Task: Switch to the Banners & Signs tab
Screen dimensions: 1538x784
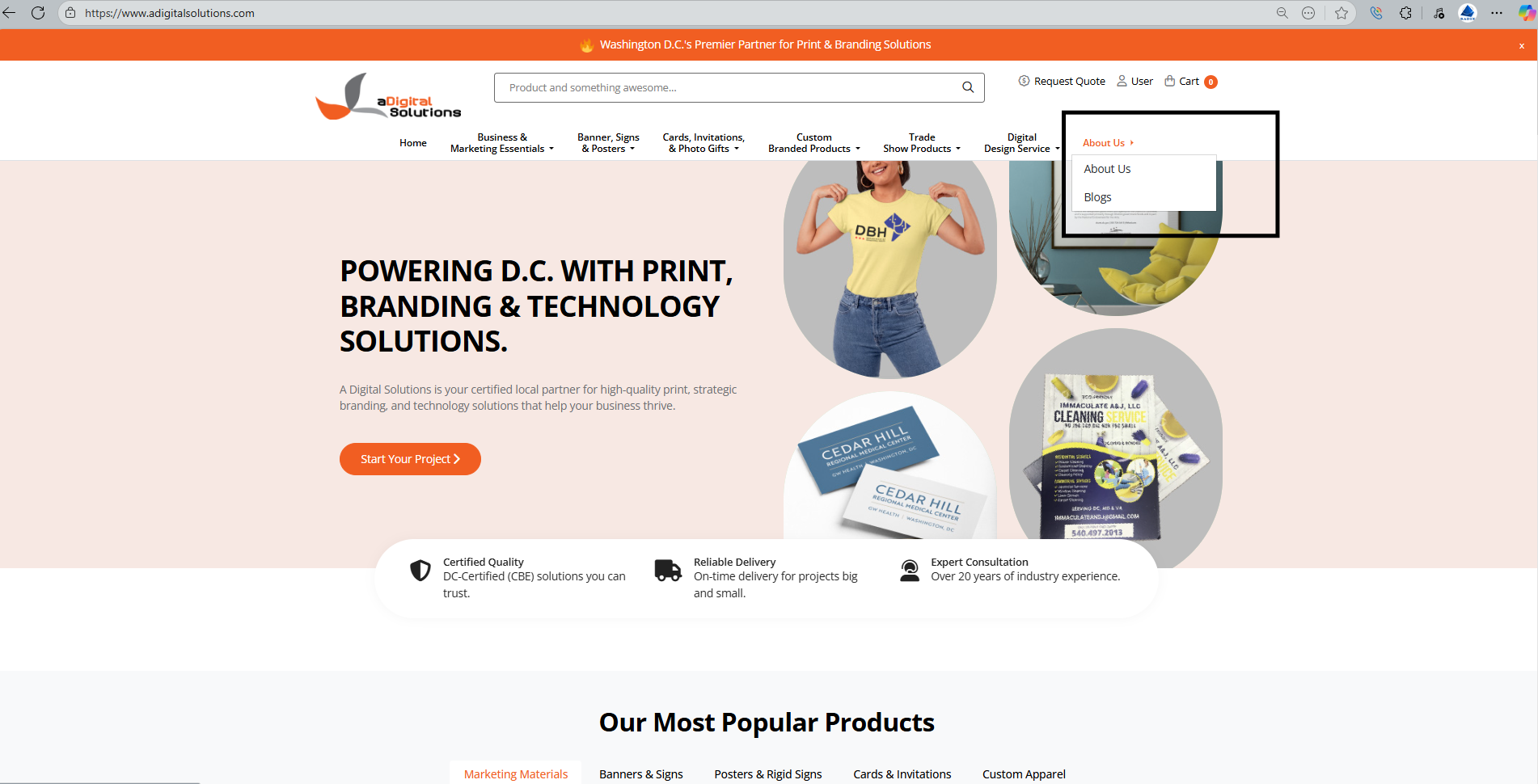Action: [640, 773]
